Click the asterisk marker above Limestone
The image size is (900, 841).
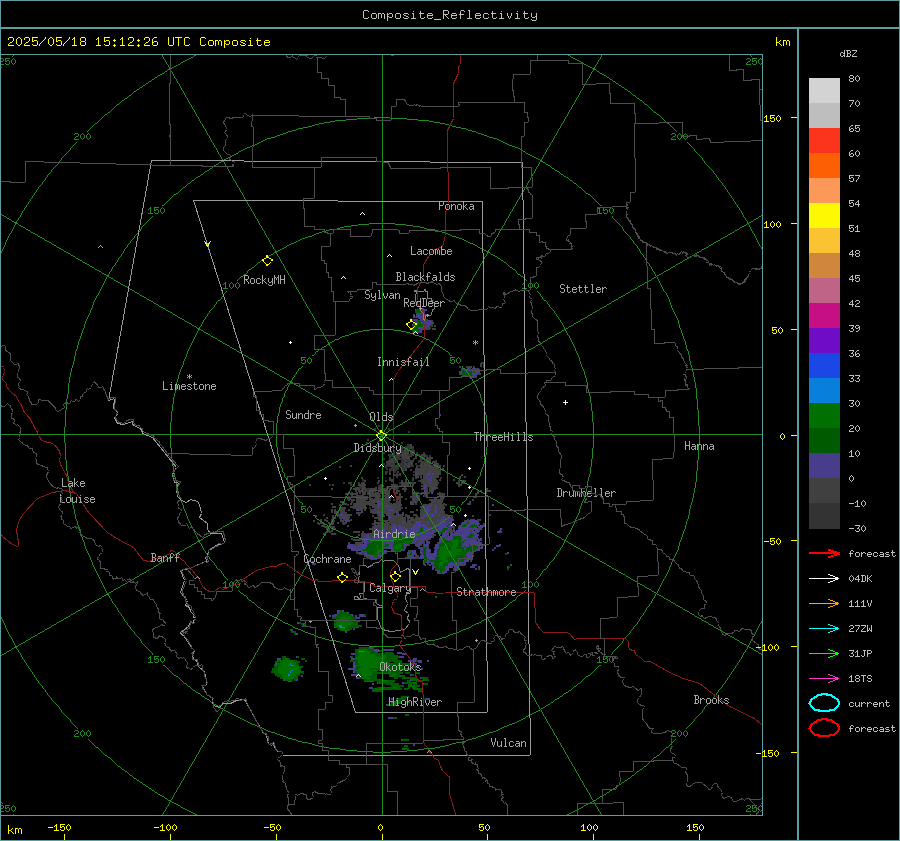pos(189,377)
